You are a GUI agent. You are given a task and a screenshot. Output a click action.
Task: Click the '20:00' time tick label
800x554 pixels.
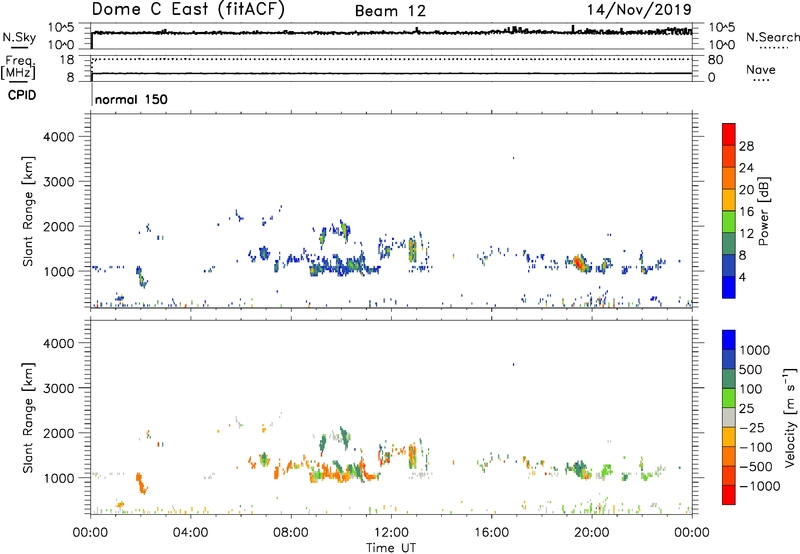591,533
